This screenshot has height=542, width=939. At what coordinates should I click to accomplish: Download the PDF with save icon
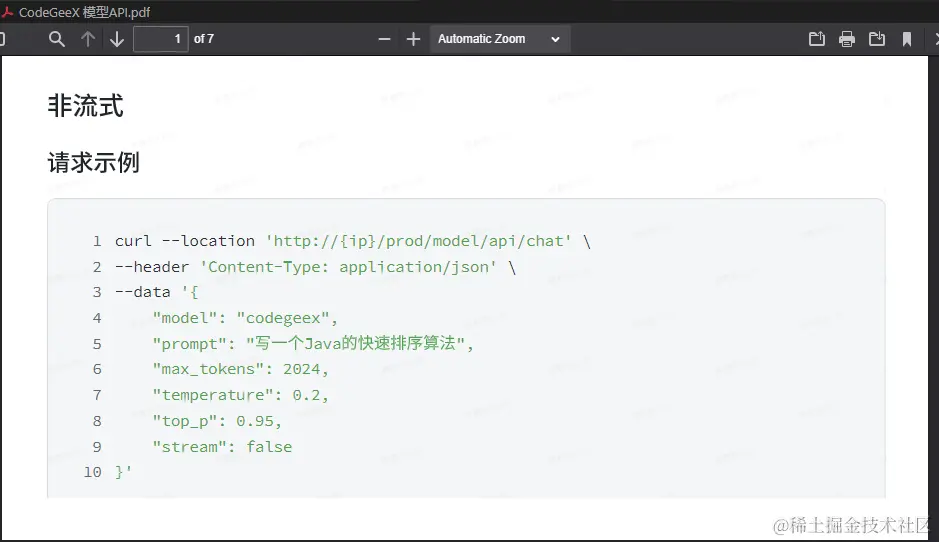(x=877, y=40)
